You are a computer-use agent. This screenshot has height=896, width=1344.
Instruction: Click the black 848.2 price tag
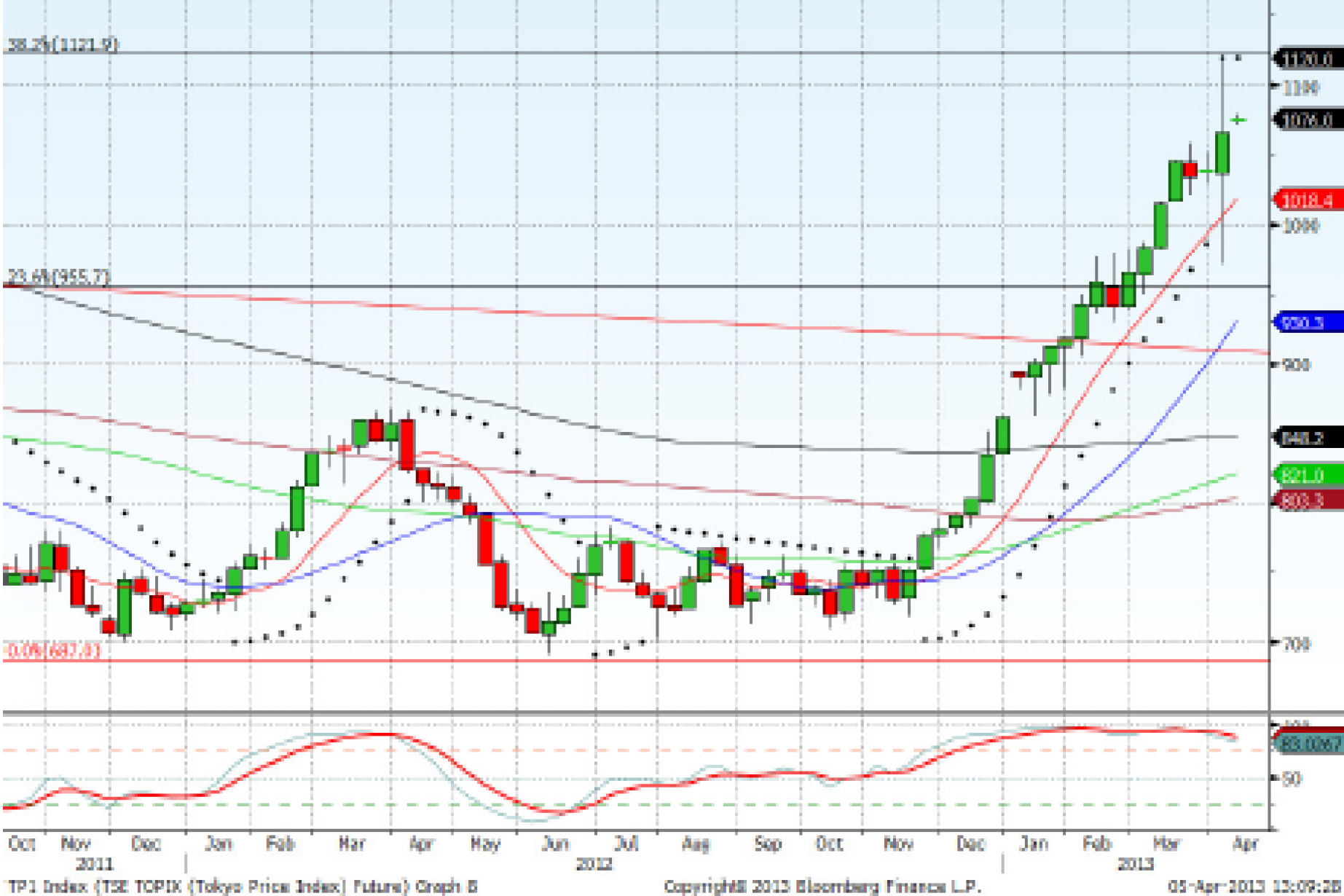(x=1308, y=438)
